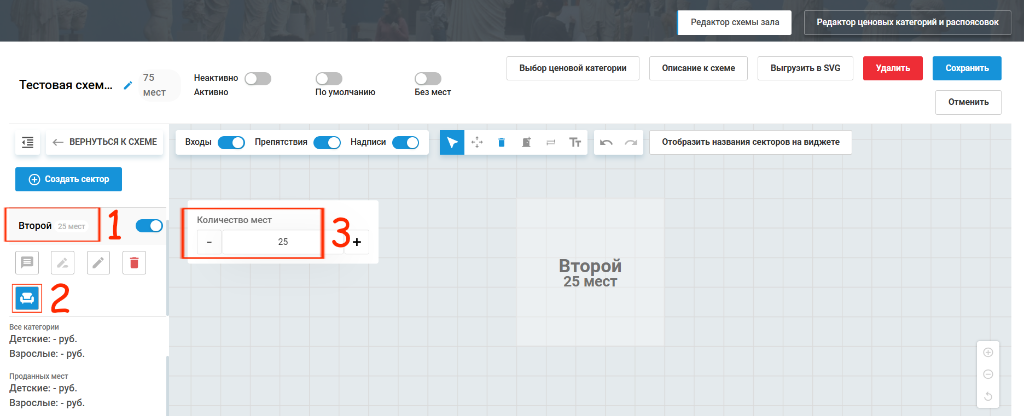Screen dimensions: 1024x416
Task: Undo the last action
Action: click(606, 142)
